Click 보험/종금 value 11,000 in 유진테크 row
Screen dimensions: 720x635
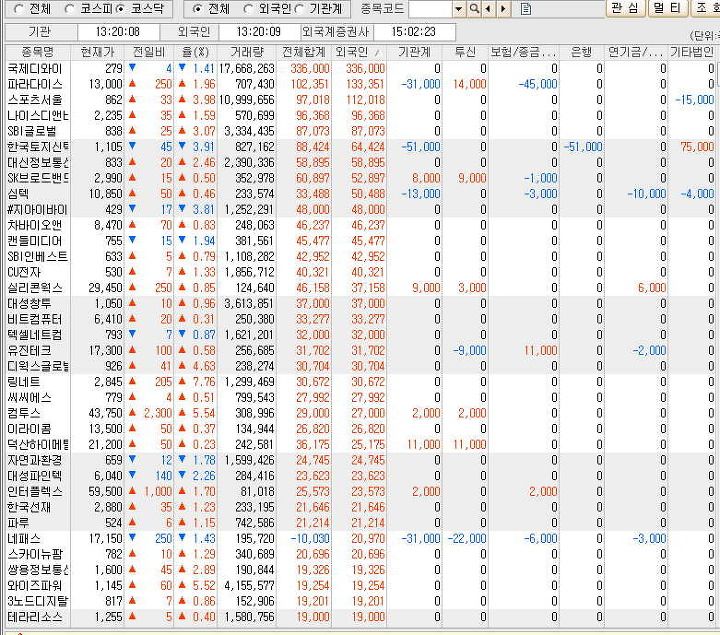540,351
